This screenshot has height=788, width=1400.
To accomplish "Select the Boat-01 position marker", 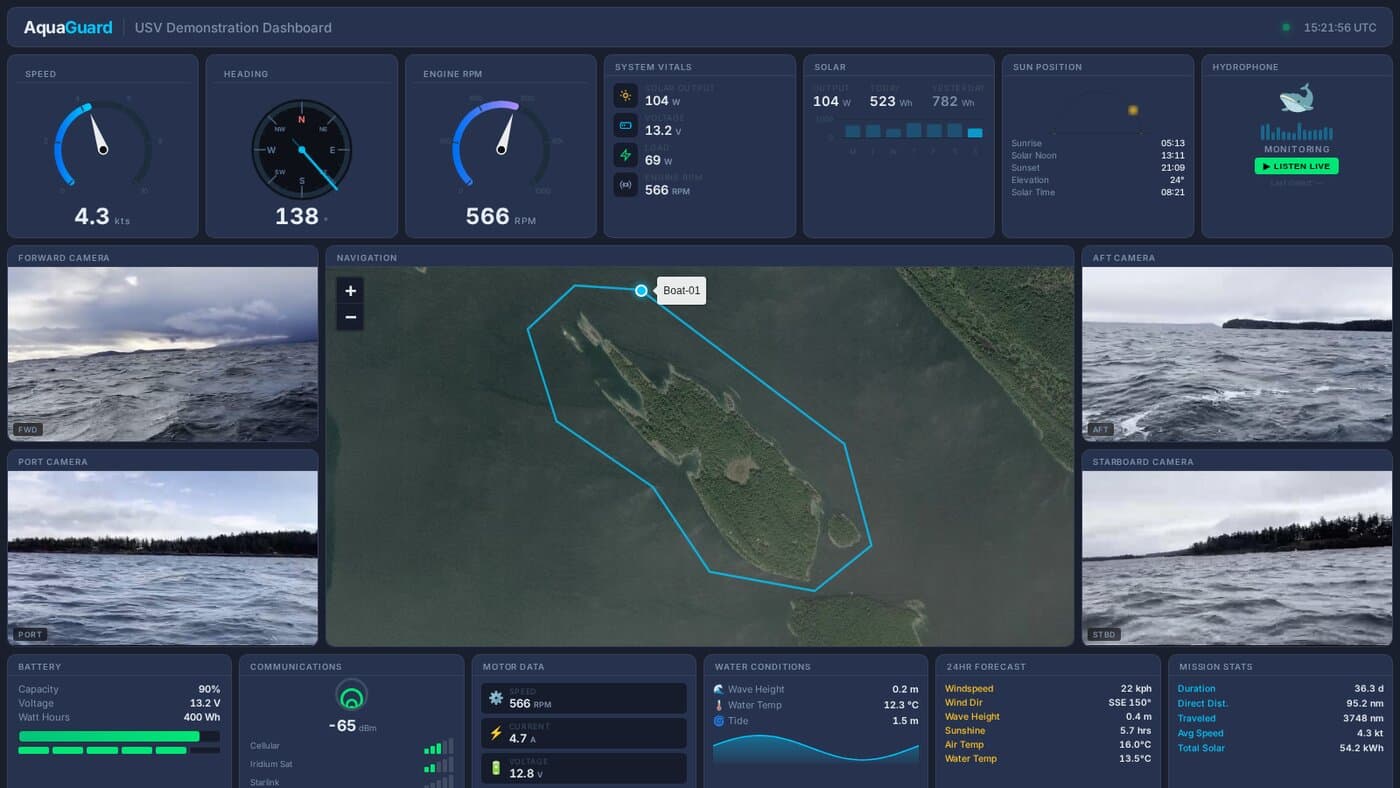I will [641, 291].
